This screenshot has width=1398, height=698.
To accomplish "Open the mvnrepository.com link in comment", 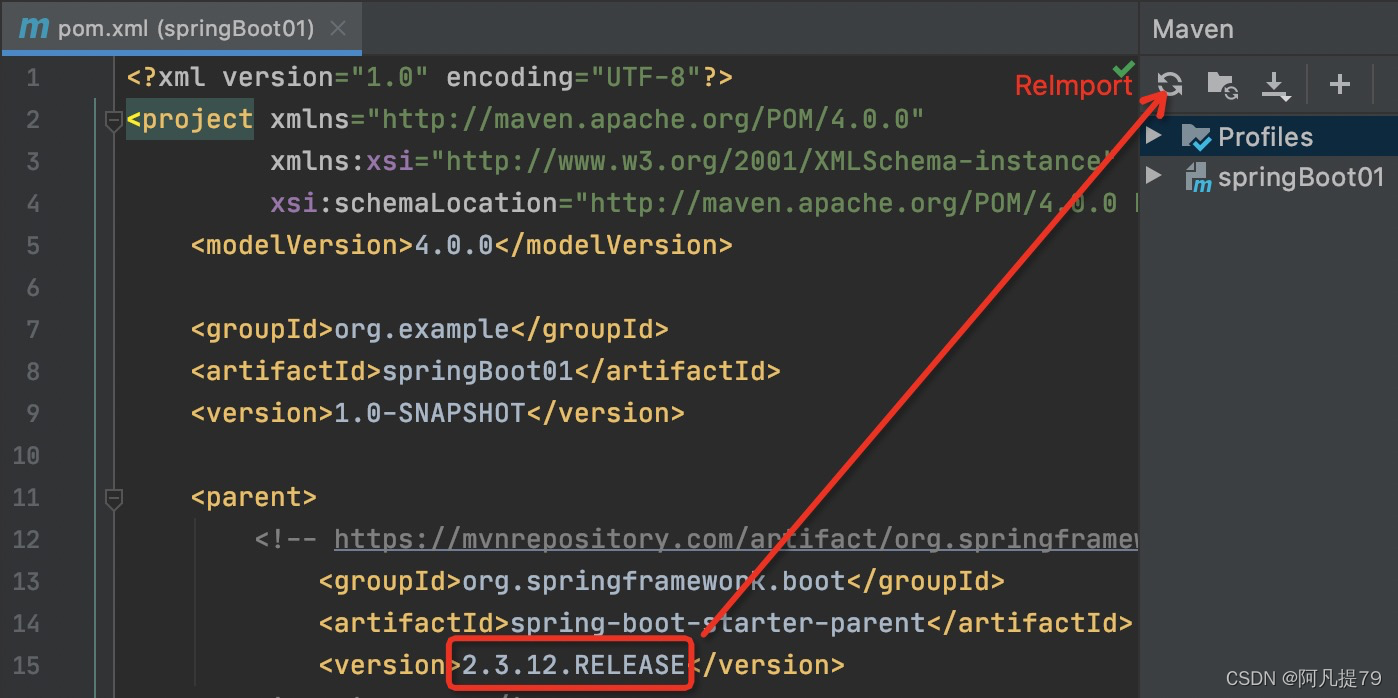I will coord(736,540).
